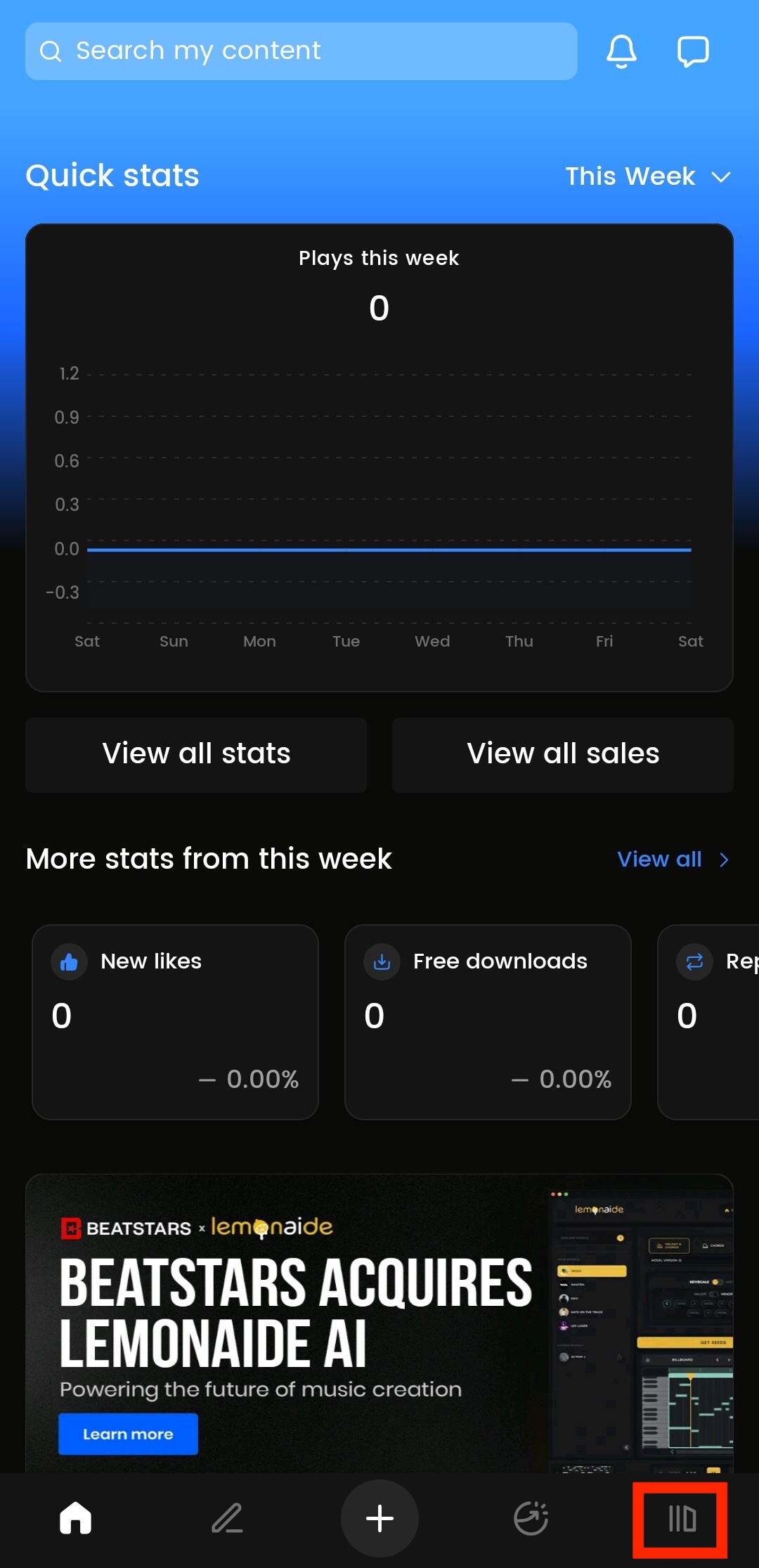
Task: Open the library tab icon
Action: [681, 1518]
